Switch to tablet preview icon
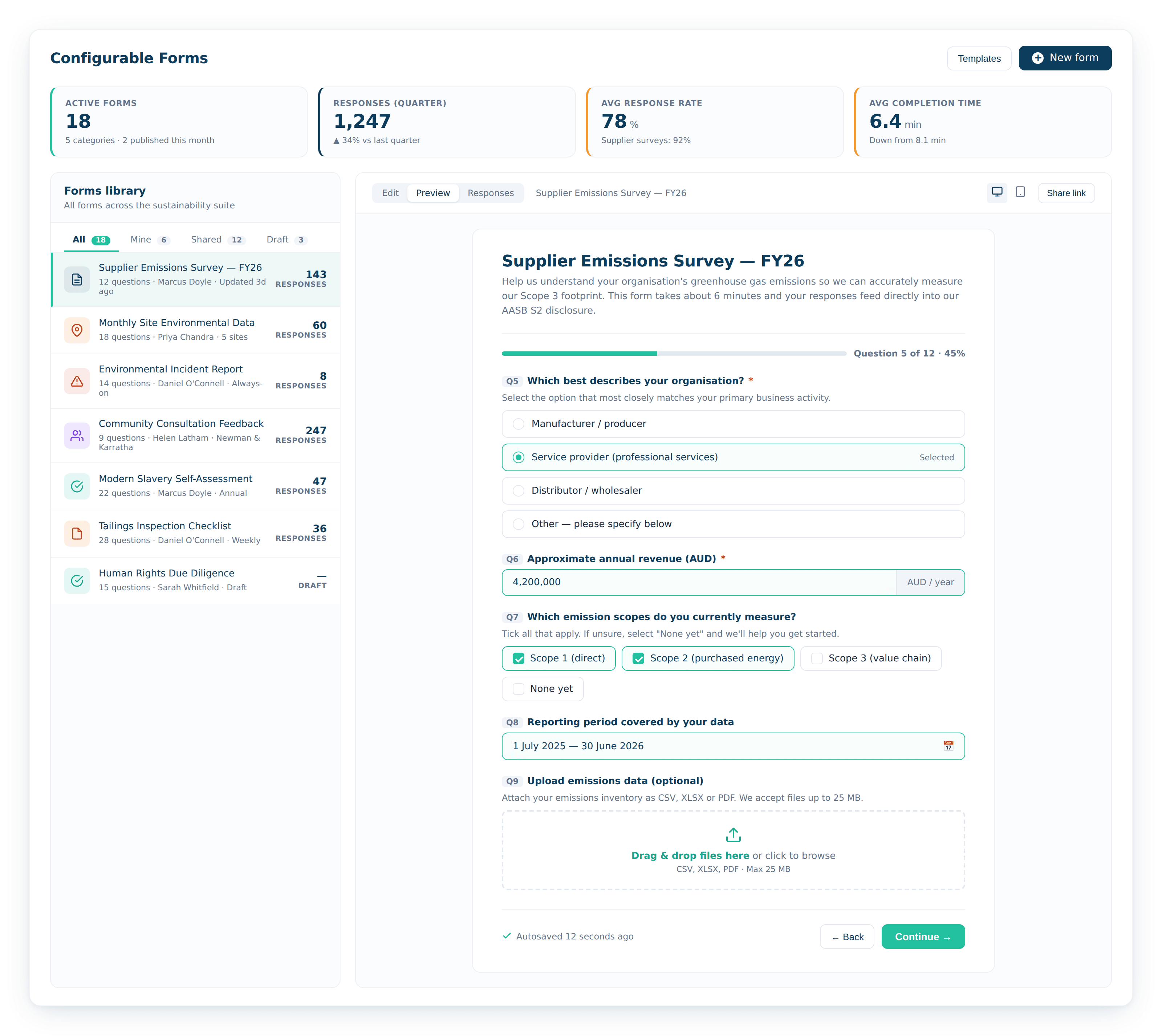 [1020, 192]
